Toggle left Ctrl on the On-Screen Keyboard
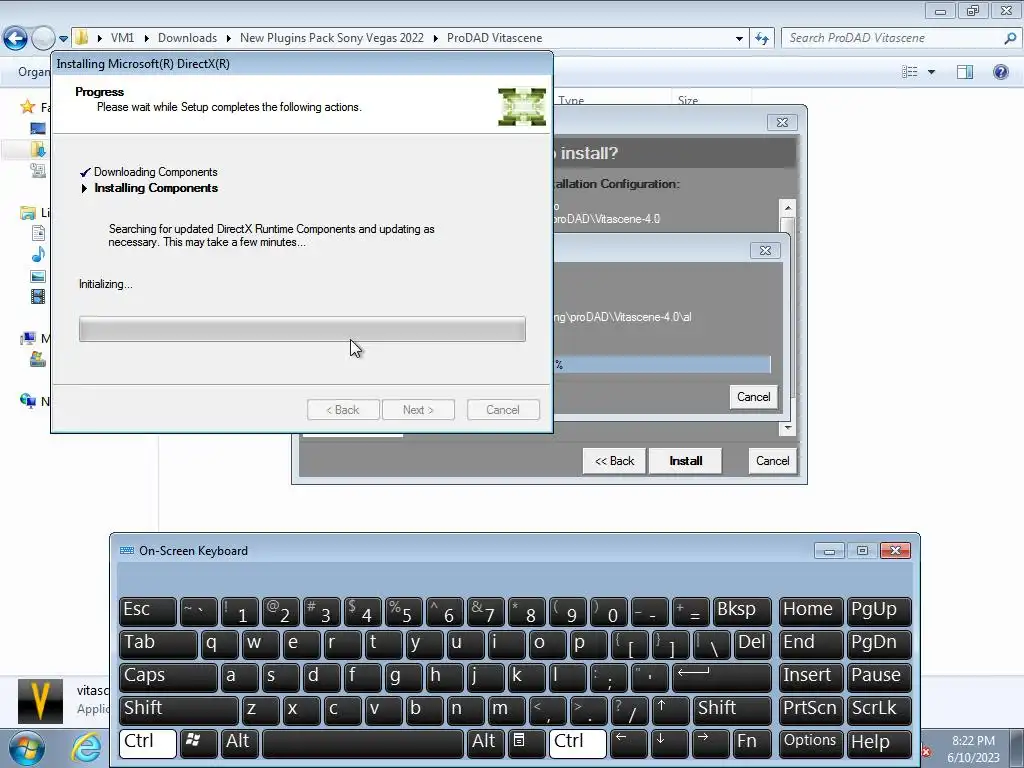The height and width of the screenshot is (768, 1024). coord(148,743)
